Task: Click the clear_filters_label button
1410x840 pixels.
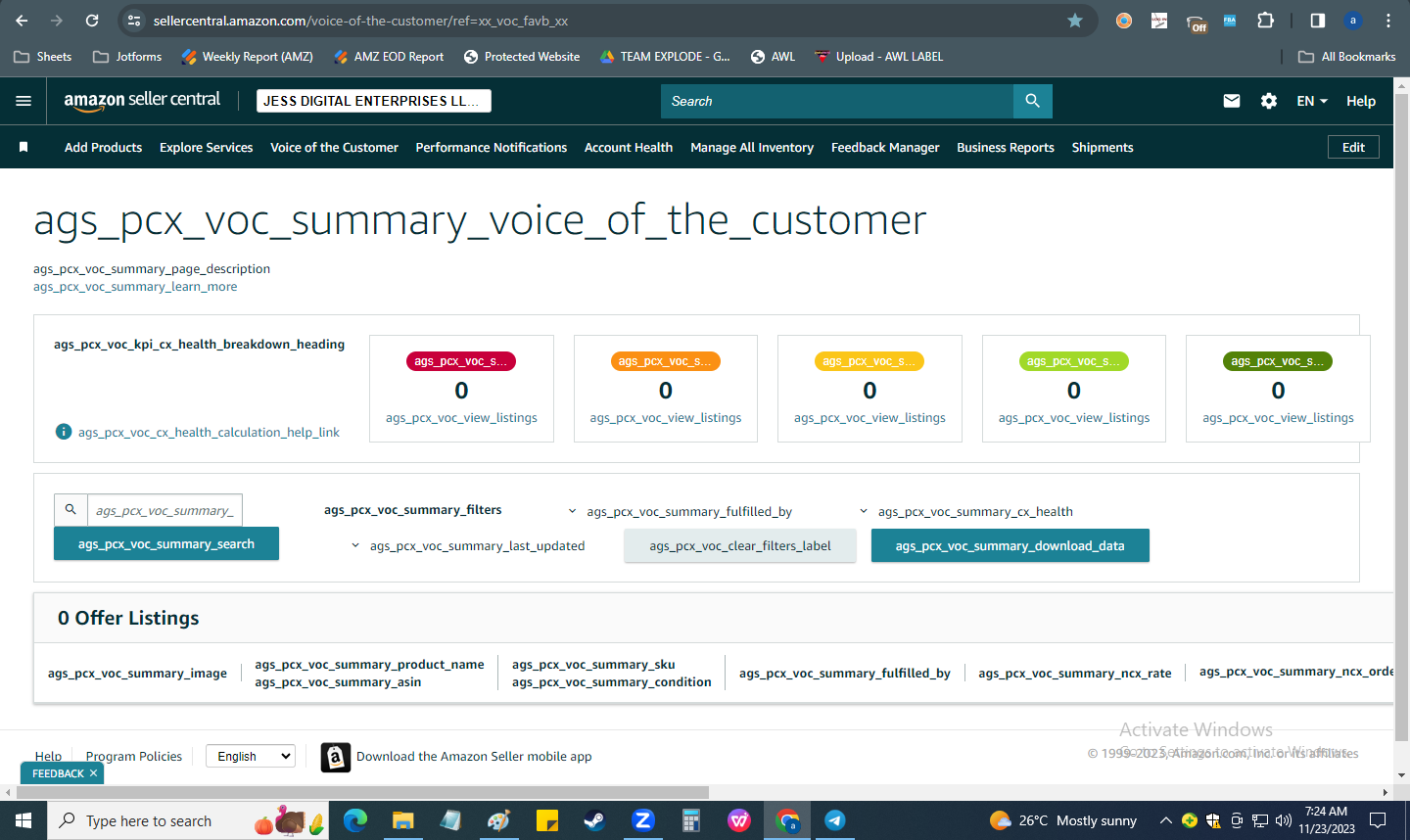Action: point(740,545)
